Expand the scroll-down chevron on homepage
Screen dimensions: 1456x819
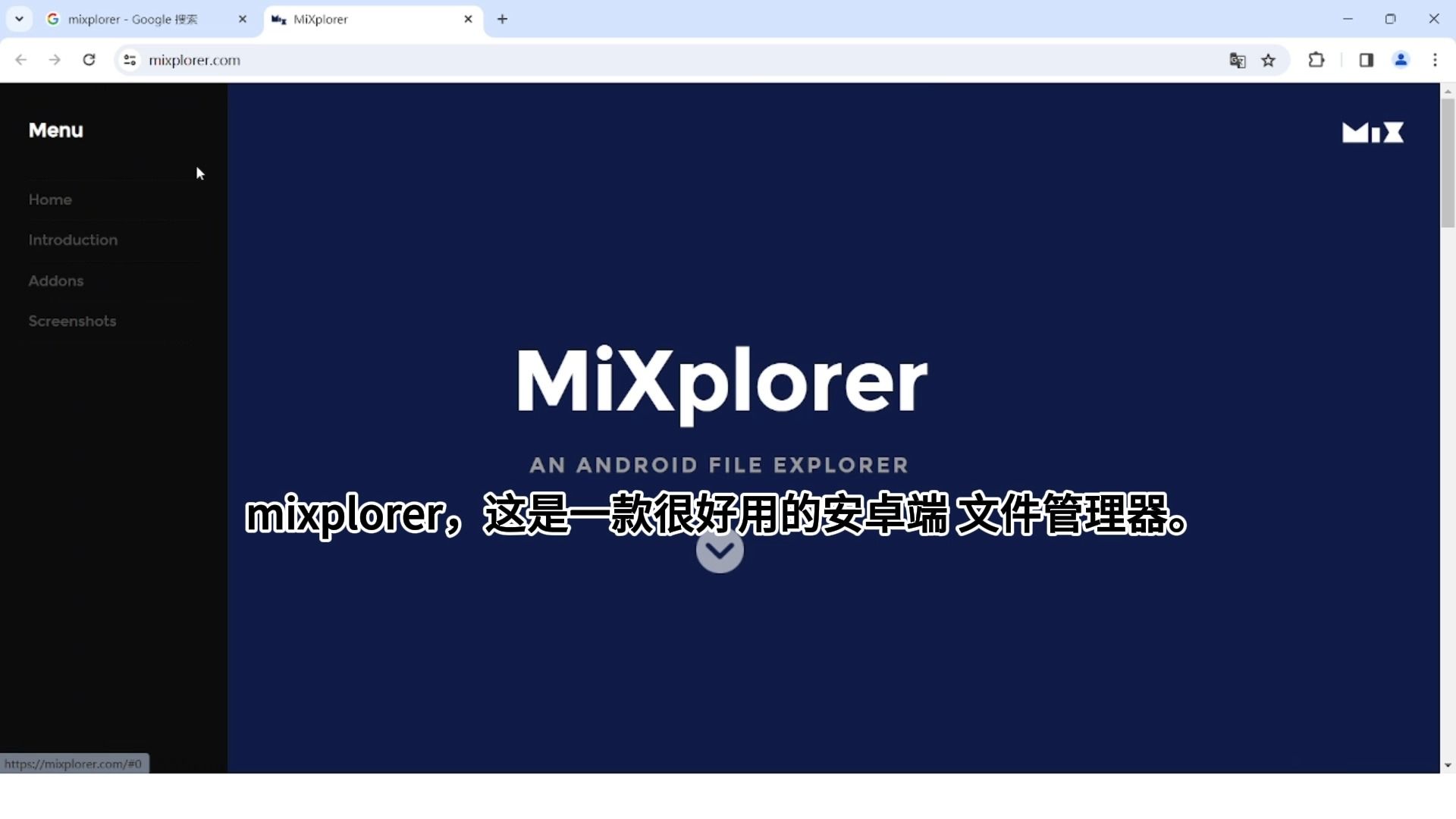pyautogui.click(x=720, y=548)
